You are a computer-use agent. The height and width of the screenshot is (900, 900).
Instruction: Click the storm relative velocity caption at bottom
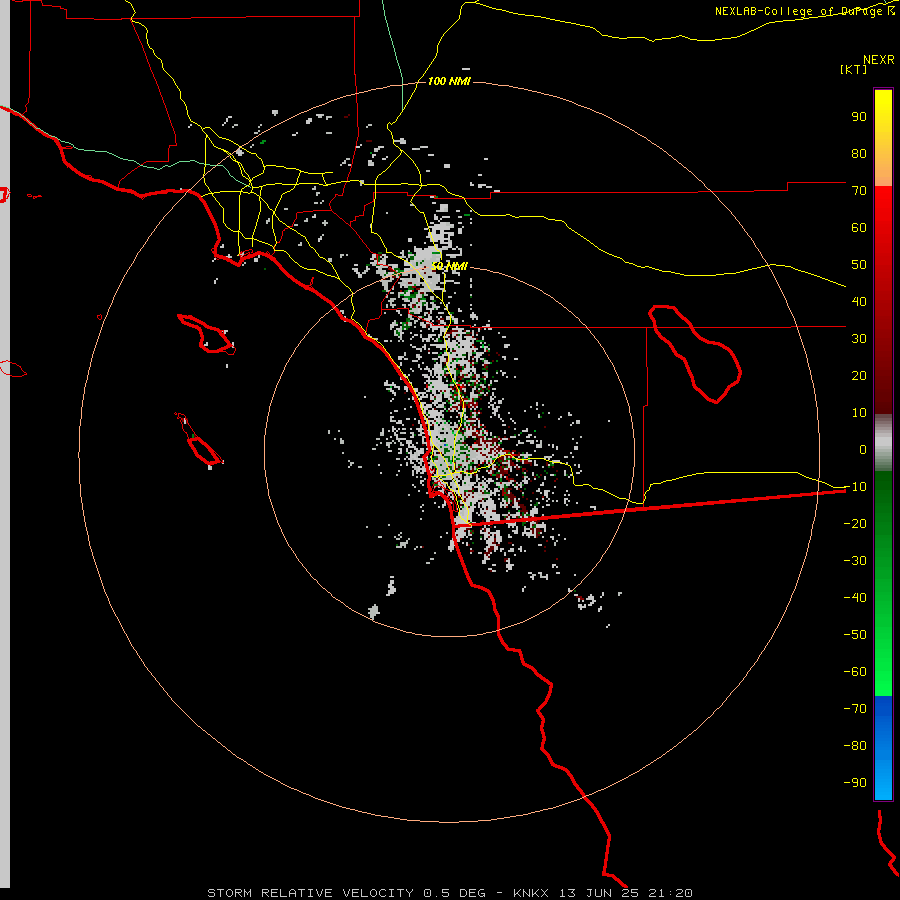click(449, 893)
